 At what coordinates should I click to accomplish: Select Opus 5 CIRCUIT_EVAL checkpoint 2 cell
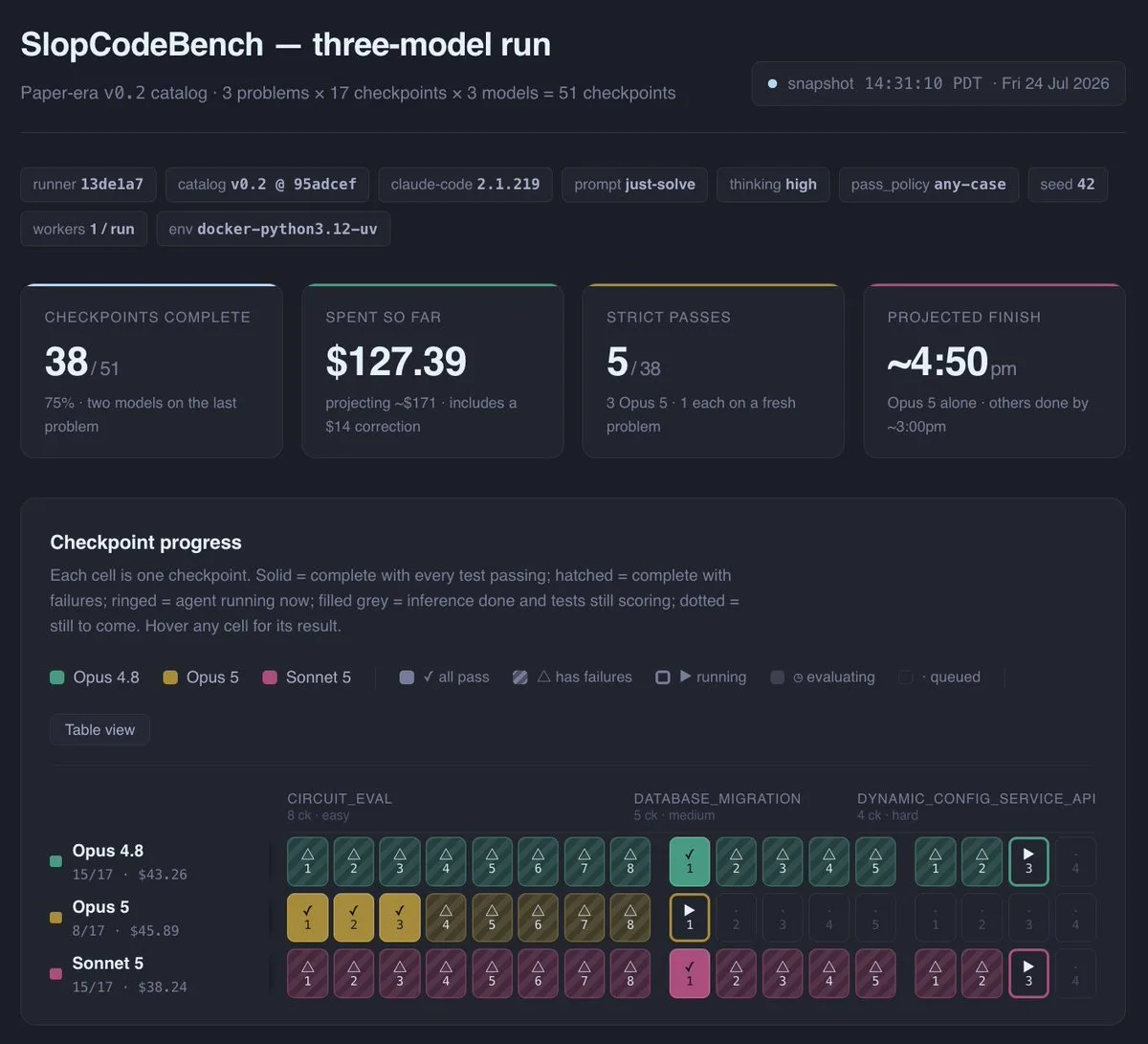click(354, 918)
